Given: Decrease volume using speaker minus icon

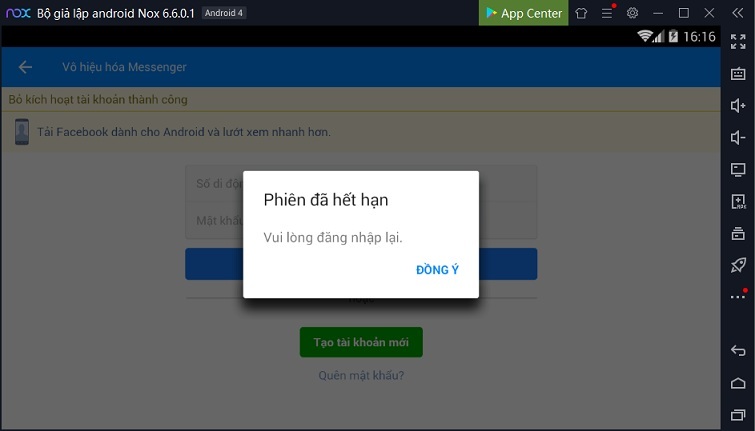Looking at the screenshot, I should [738, 138].
